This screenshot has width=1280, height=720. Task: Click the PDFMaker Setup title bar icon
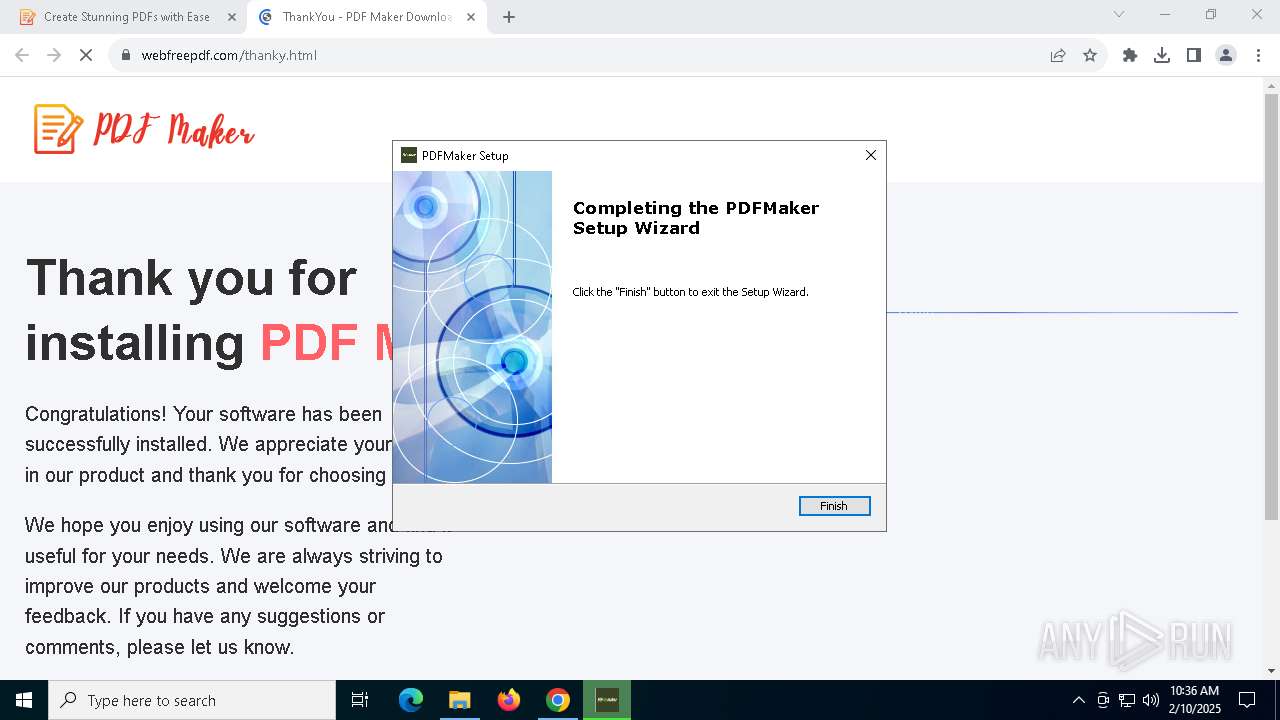[x=408, y=155]
